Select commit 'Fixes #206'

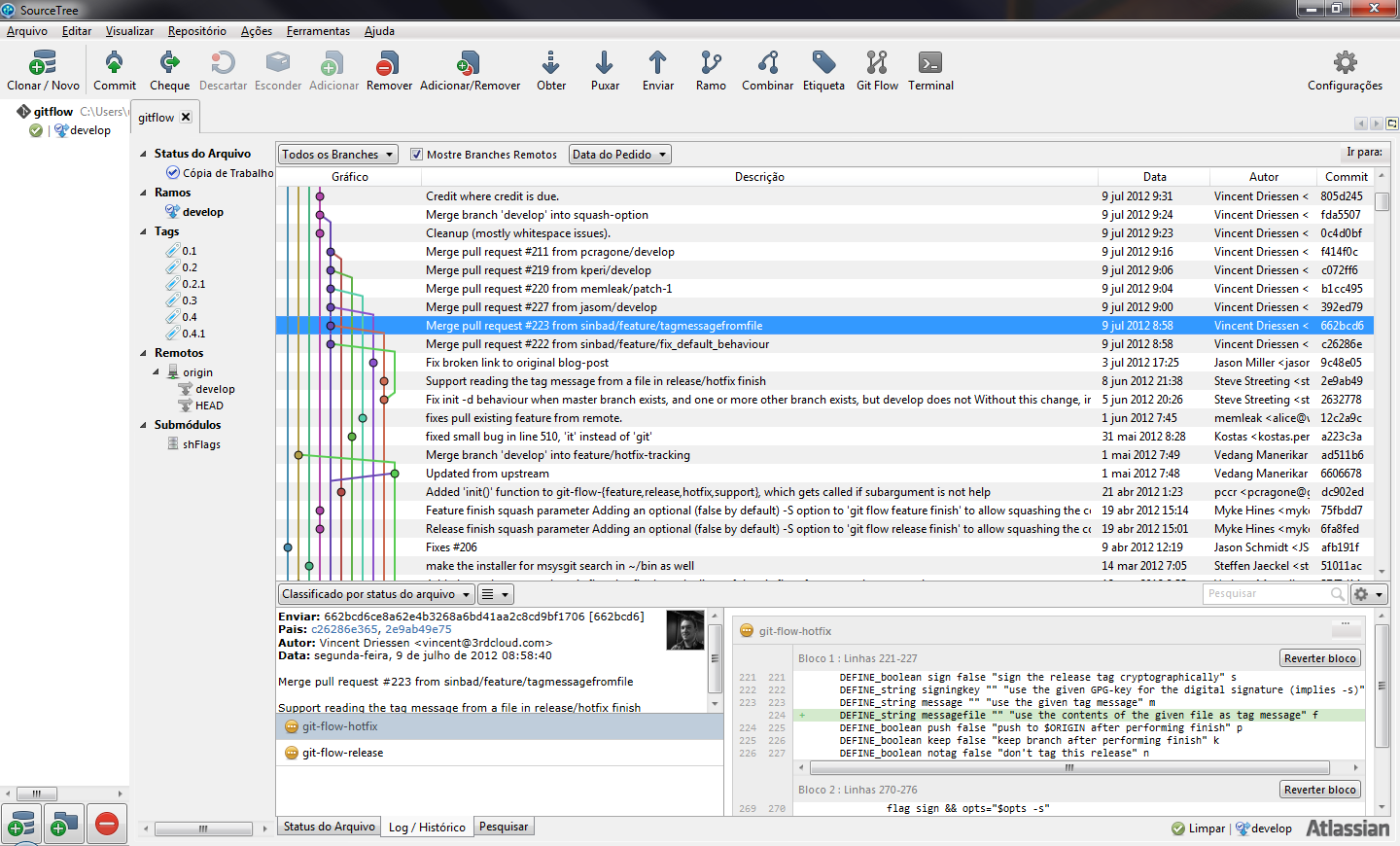(x=824, y=547)
